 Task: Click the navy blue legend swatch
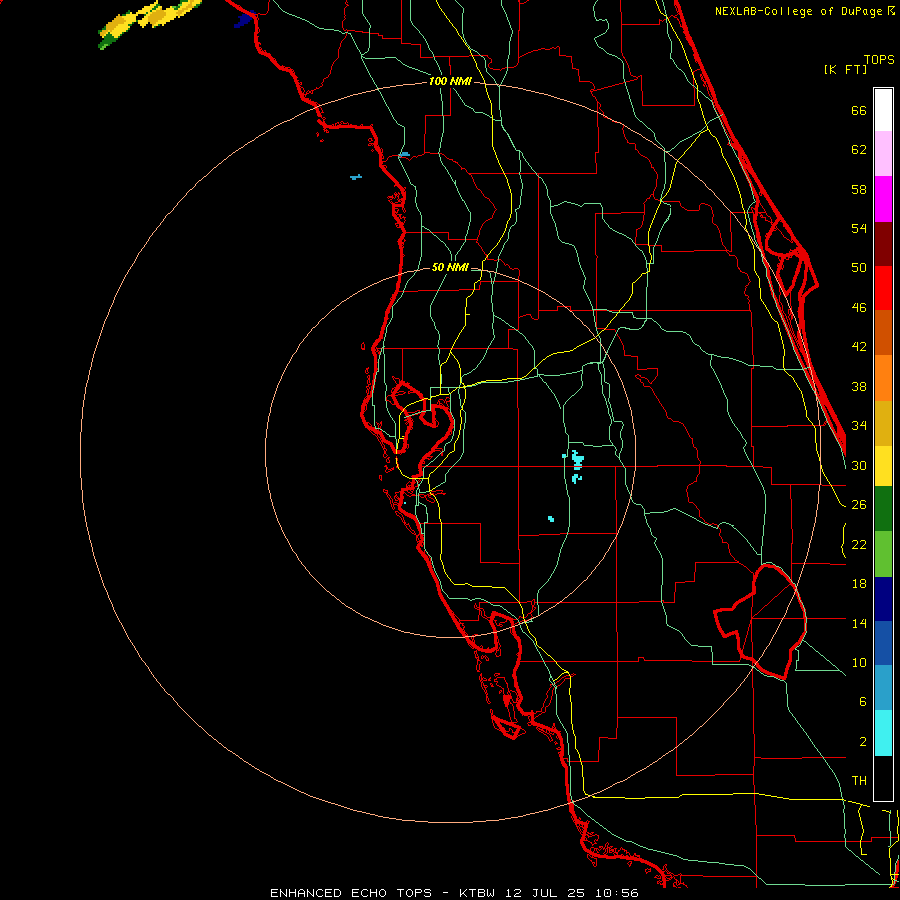883,599
